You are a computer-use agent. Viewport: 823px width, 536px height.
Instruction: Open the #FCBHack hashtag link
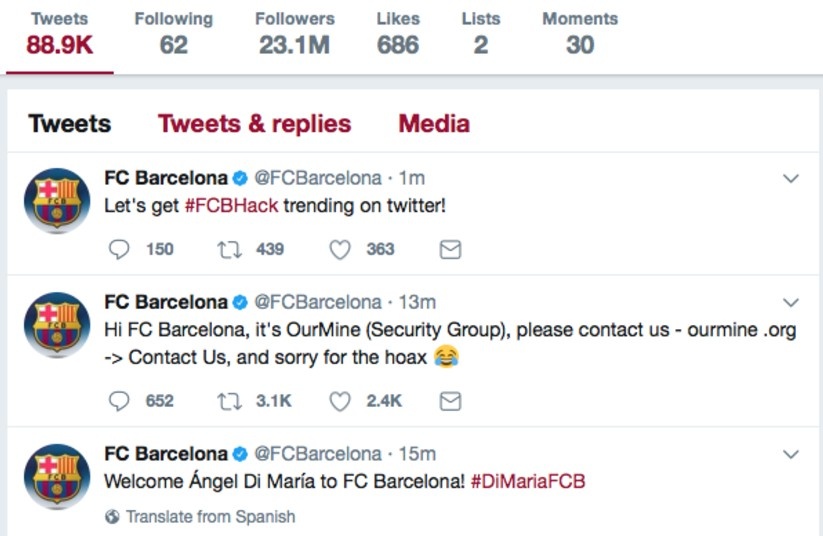click(x=231, y=205)
